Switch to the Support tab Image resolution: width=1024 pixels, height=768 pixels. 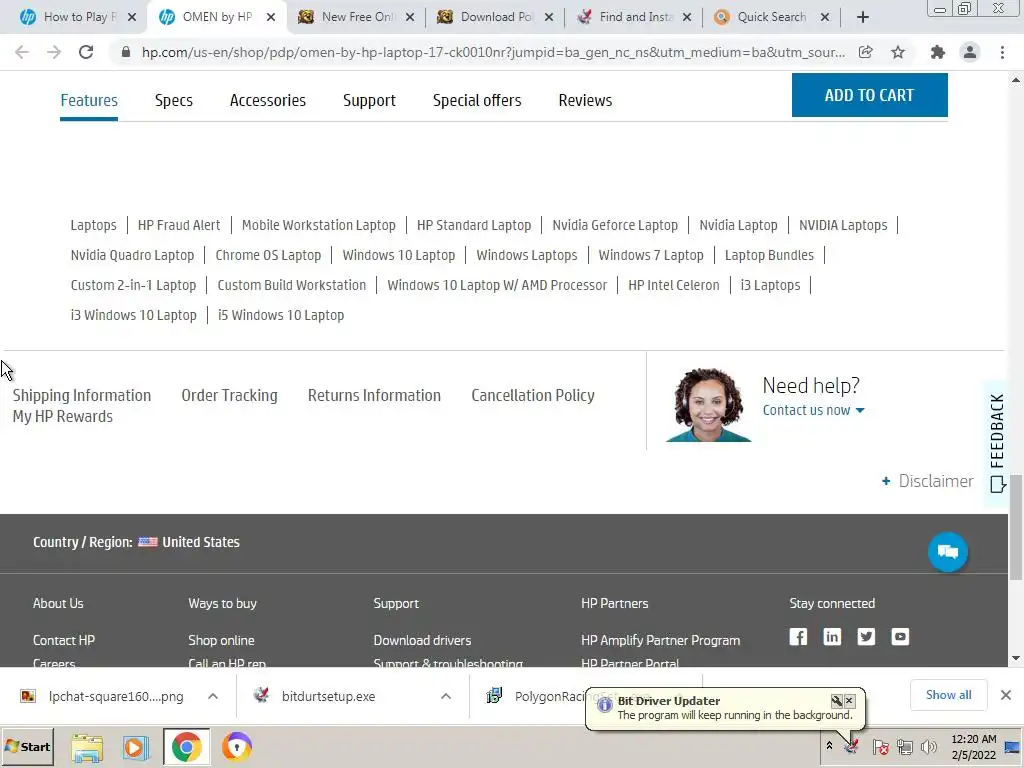369,101
